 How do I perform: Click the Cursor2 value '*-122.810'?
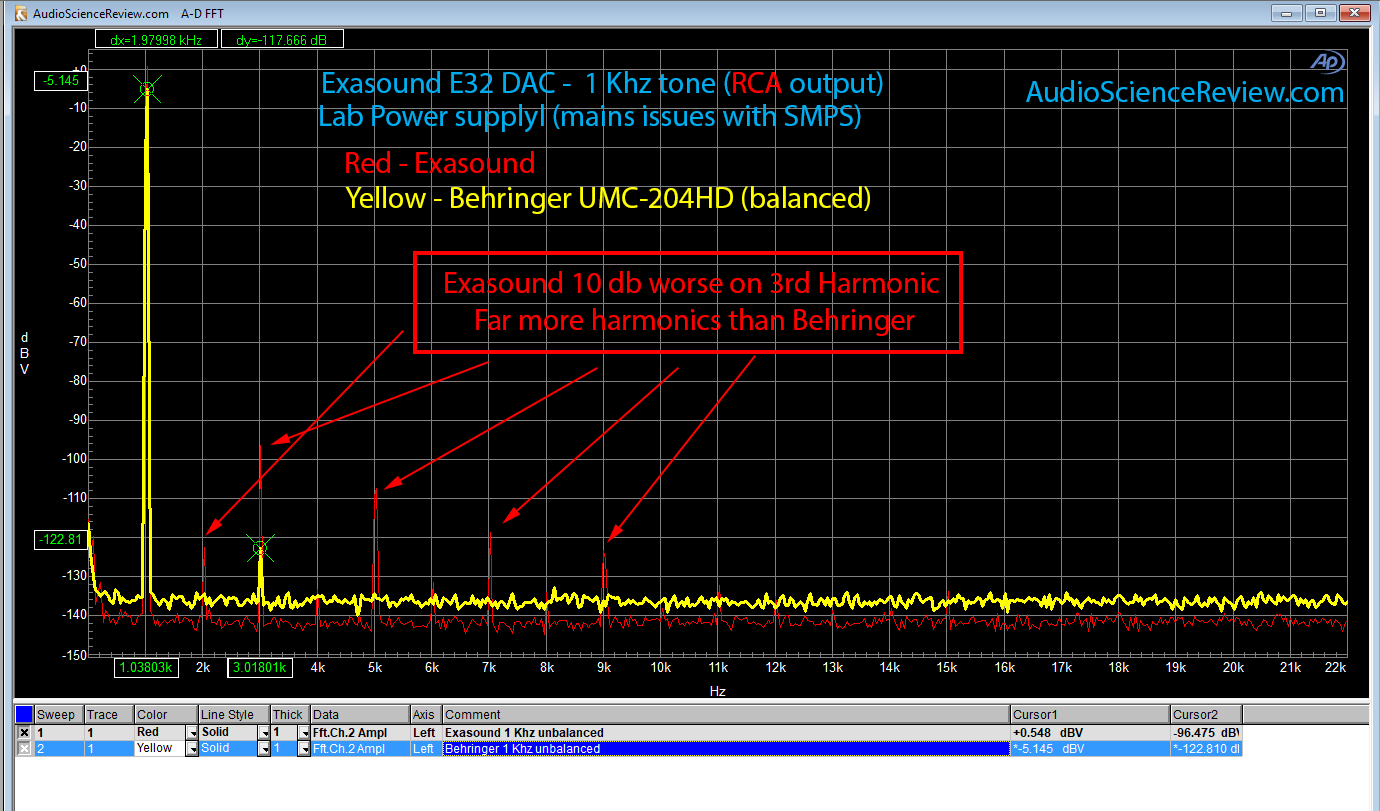point(1207,748)
